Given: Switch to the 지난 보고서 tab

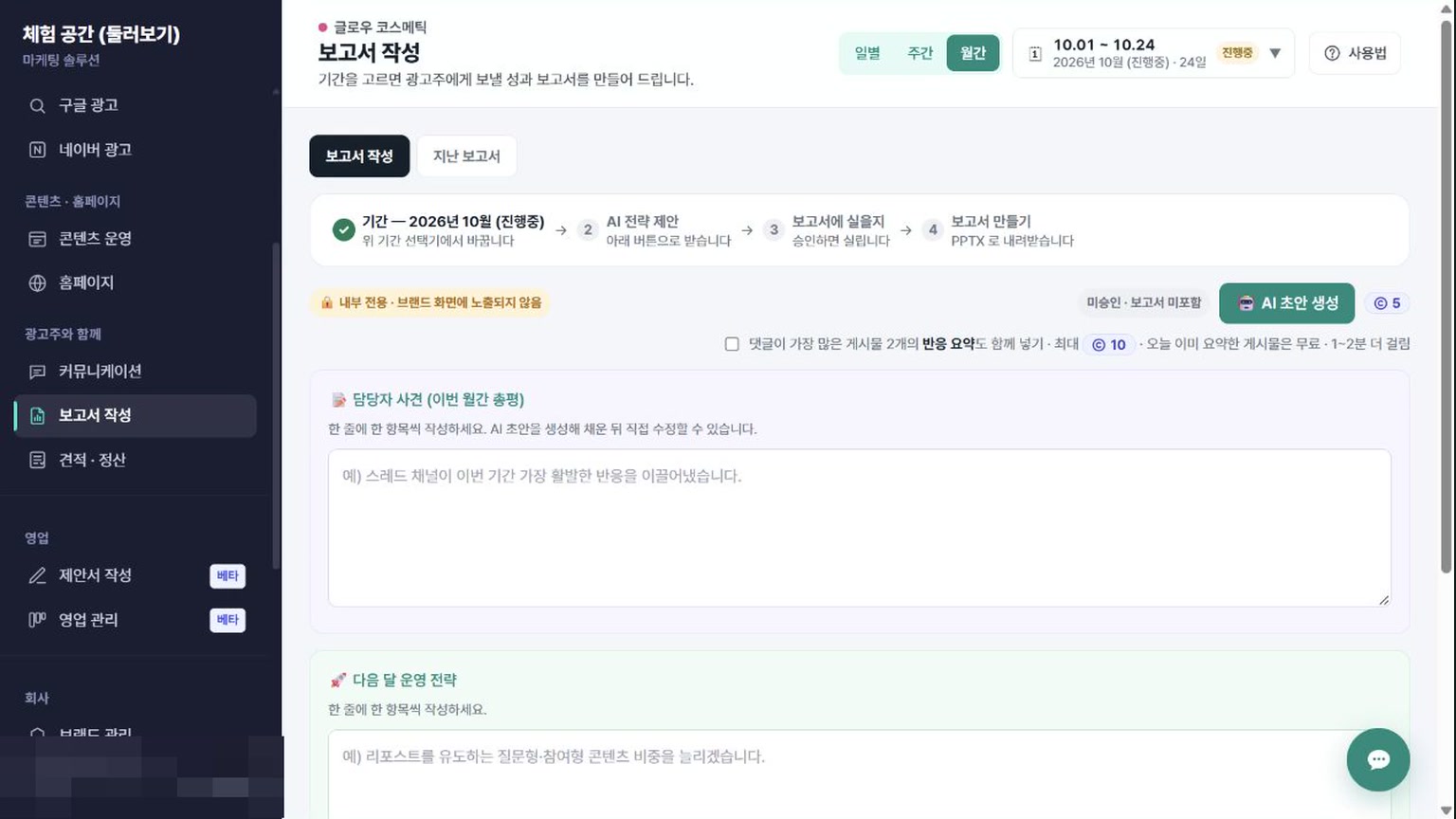Looking at the screenshot, I should click(466, 156).
